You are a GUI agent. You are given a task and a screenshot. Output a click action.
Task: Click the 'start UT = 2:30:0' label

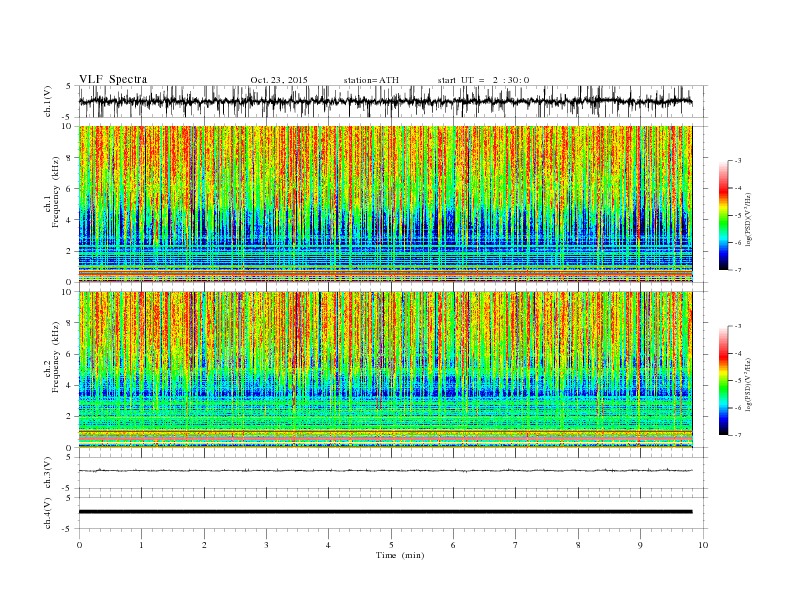(484, 80)
